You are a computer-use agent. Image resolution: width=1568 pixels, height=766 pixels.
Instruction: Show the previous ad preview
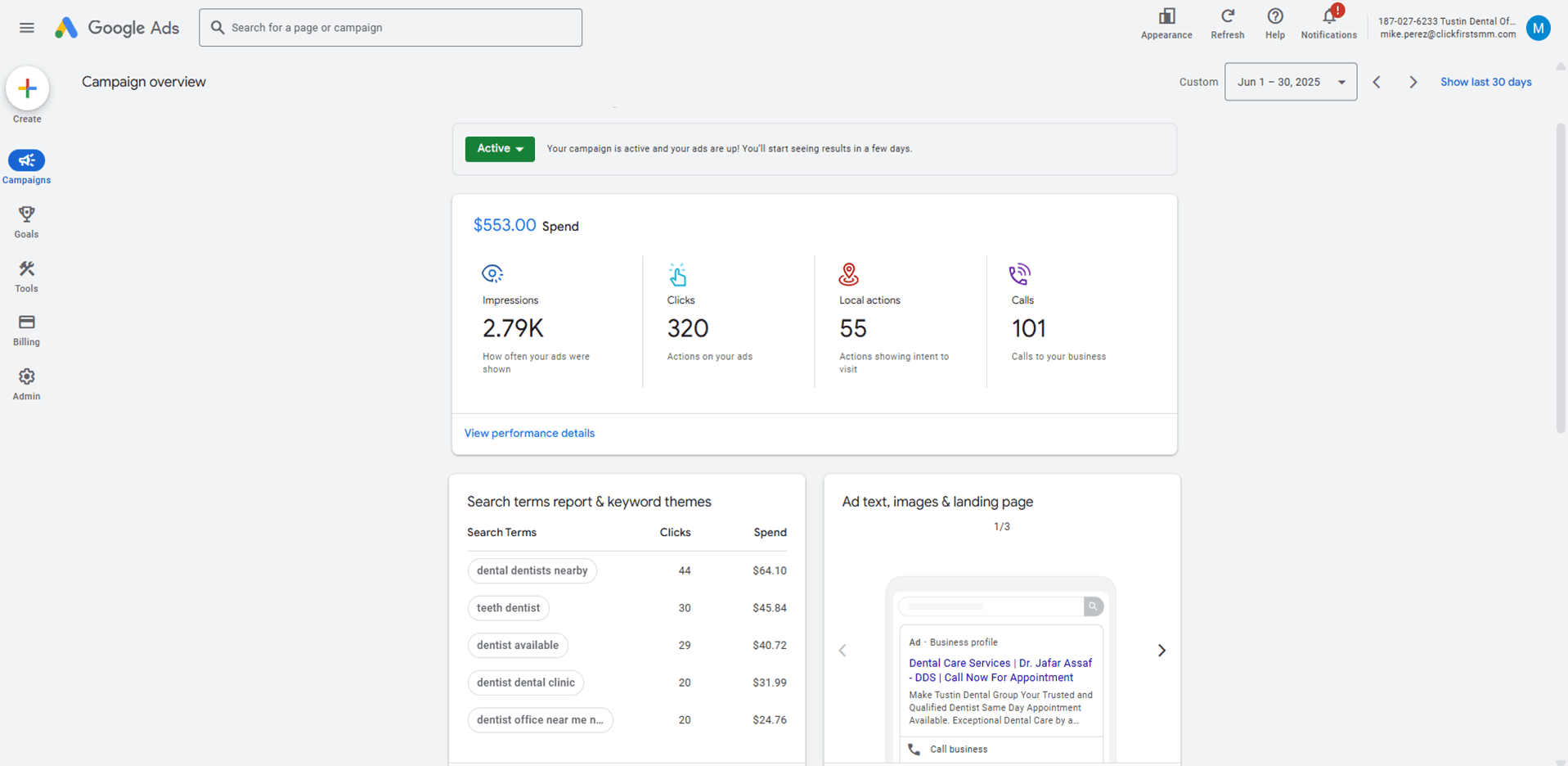[x=842, y=651]
